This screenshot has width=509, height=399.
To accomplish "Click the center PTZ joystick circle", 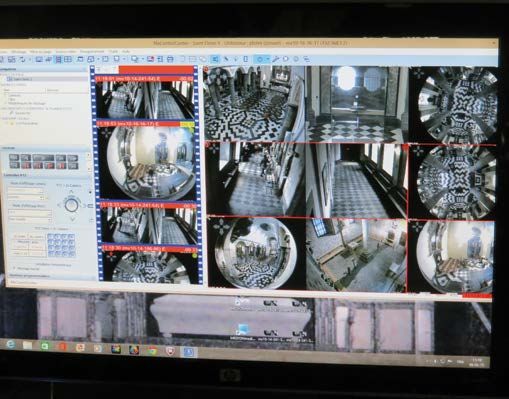I will click(x=71, y=205).
